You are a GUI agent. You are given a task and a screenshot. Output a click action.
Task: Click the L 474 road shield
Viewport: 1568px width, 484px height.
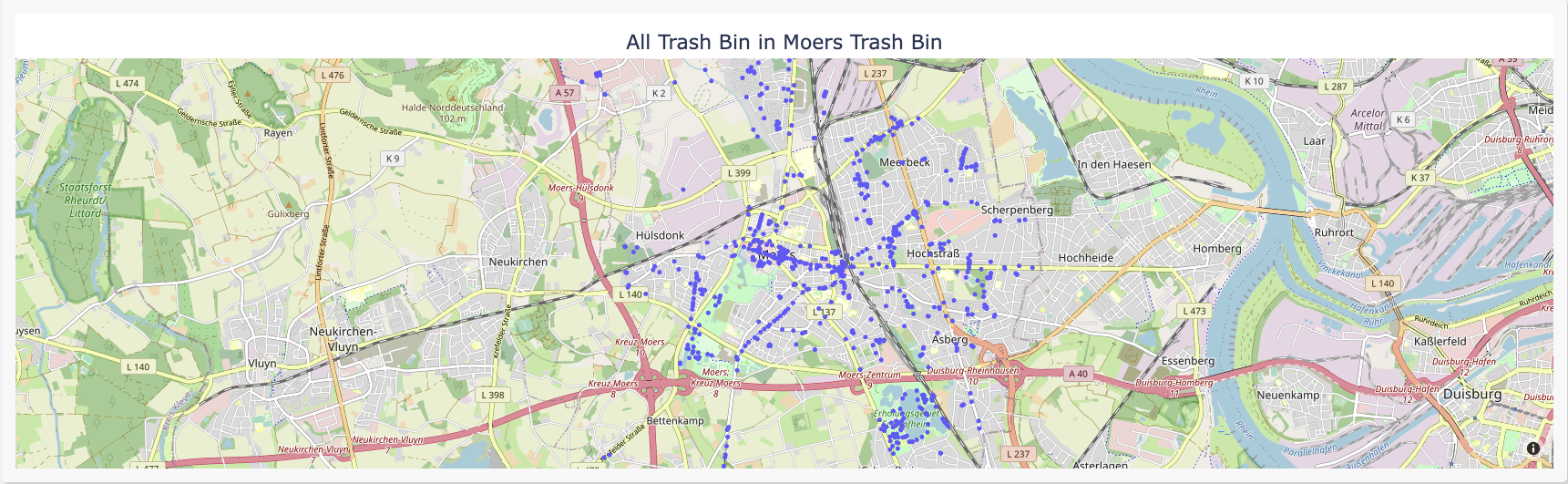pos(128,83)
